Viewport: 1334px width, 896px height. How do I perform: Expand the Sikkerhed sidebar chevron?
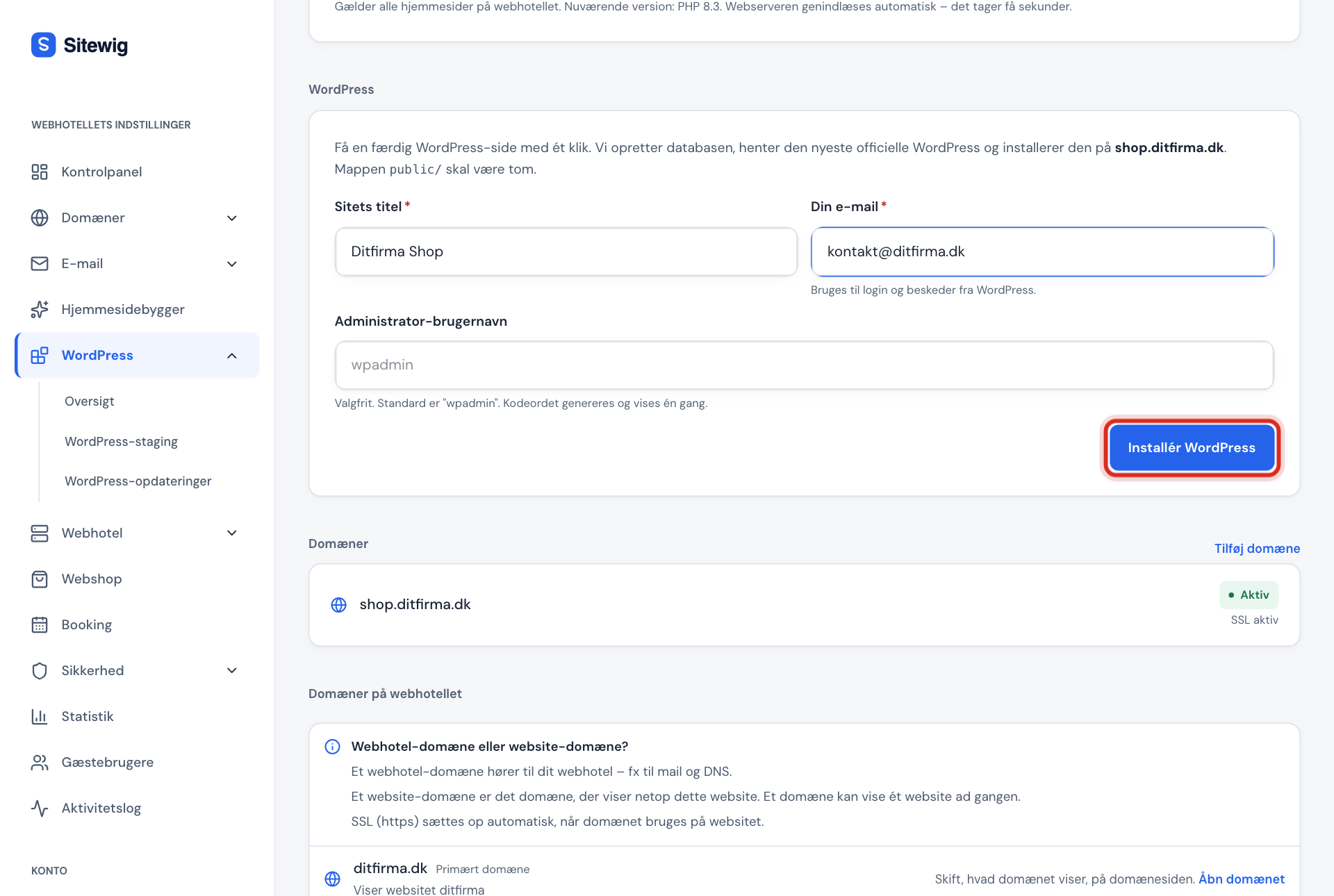pyautogui.click(x=232, y=670)
